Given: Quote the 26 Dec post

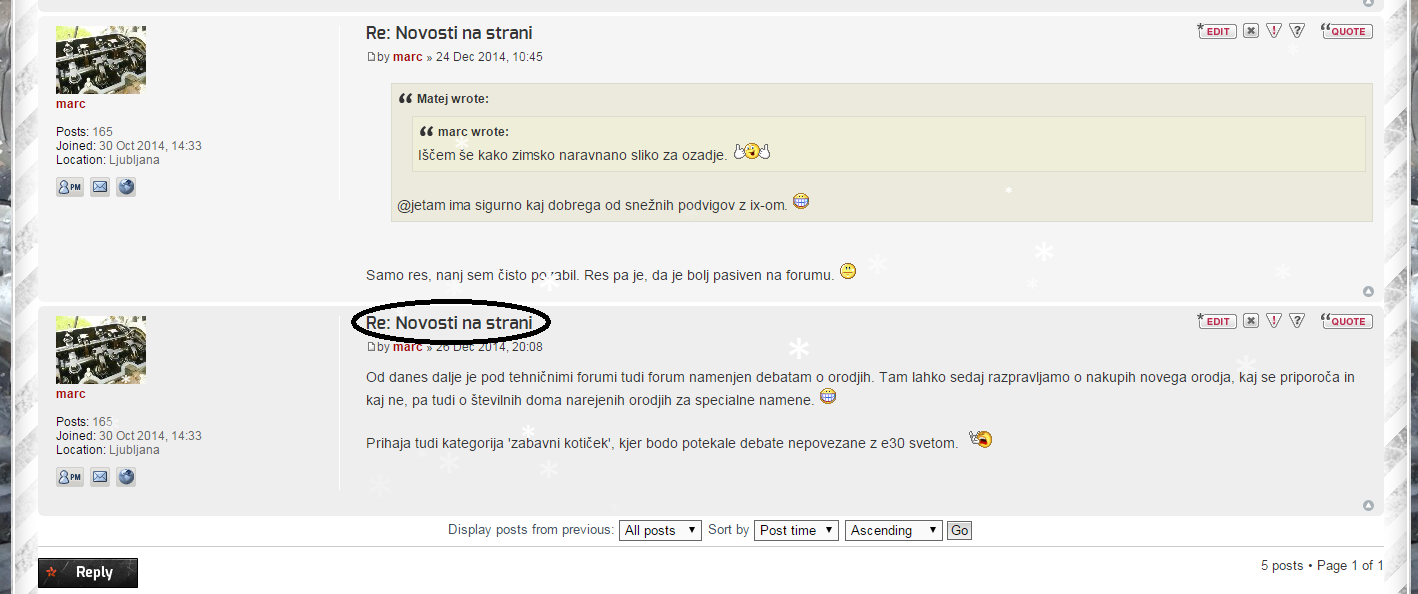Looking at the screenshot, I should point(1348,321).
